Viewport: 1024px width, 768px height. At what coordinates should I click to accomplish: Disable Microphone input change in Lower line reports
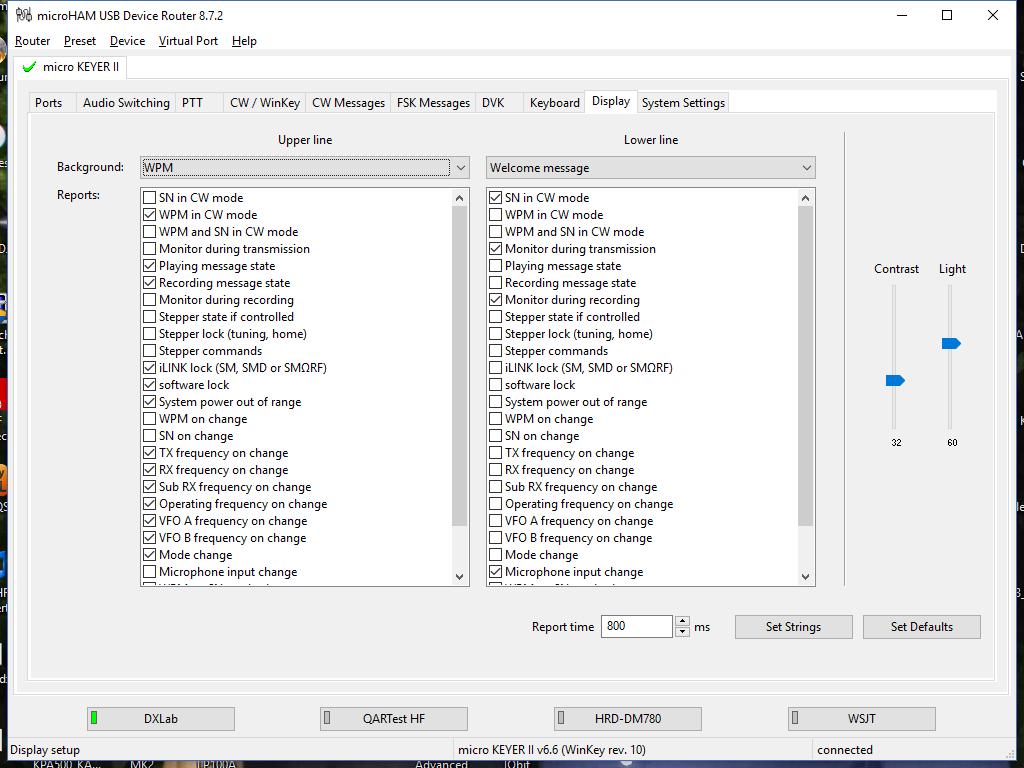pyautogui.click(x=495, y=571)
